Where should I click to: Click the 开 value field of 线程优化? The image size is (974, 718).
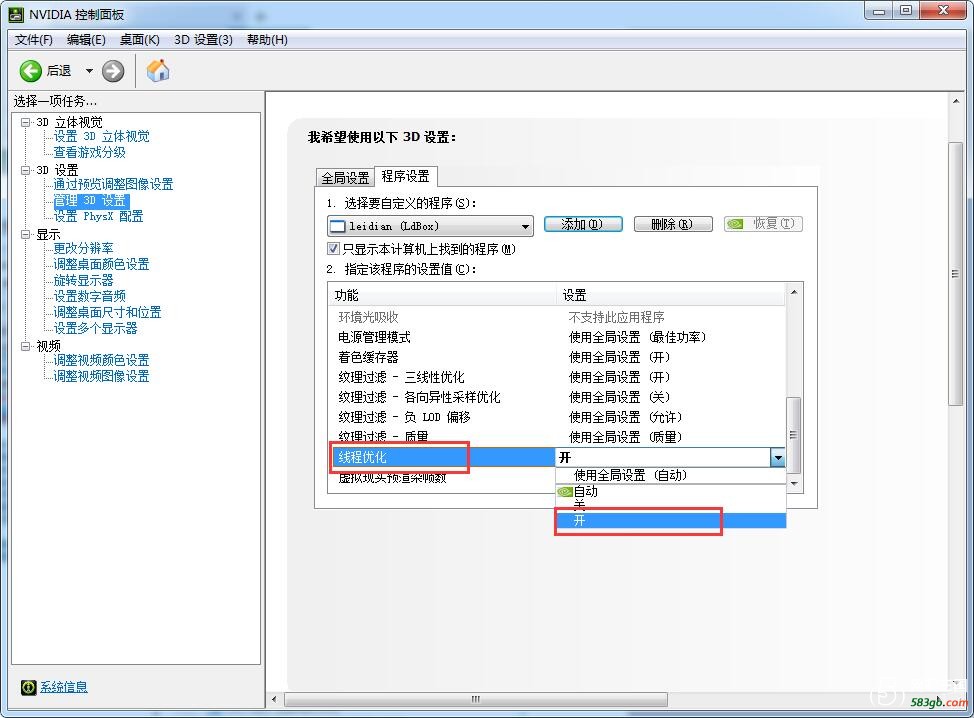(663, 458)
